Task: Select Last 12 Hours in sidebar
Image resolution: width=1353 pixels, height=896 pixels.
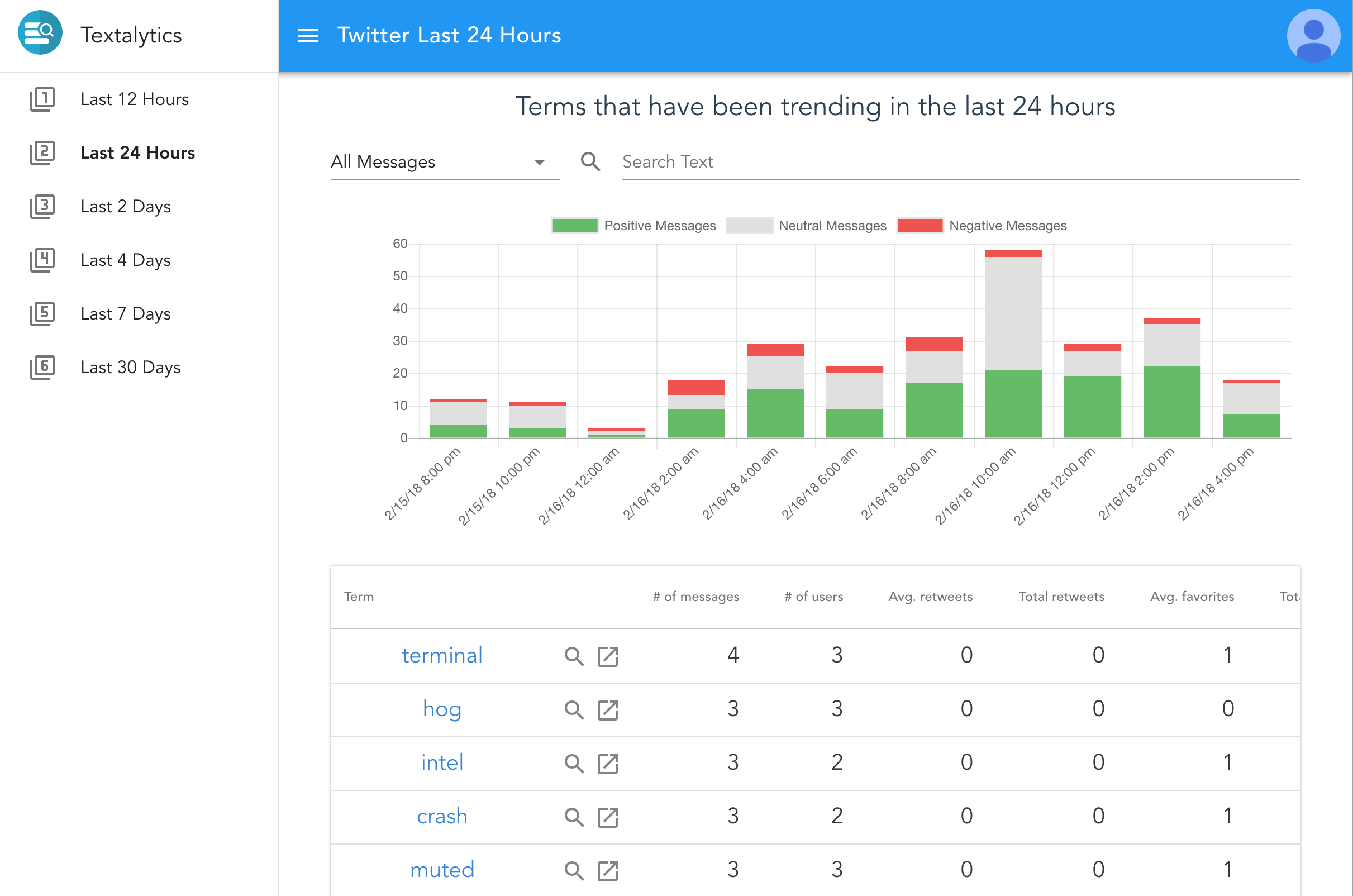Action: [x=134, y=99]
